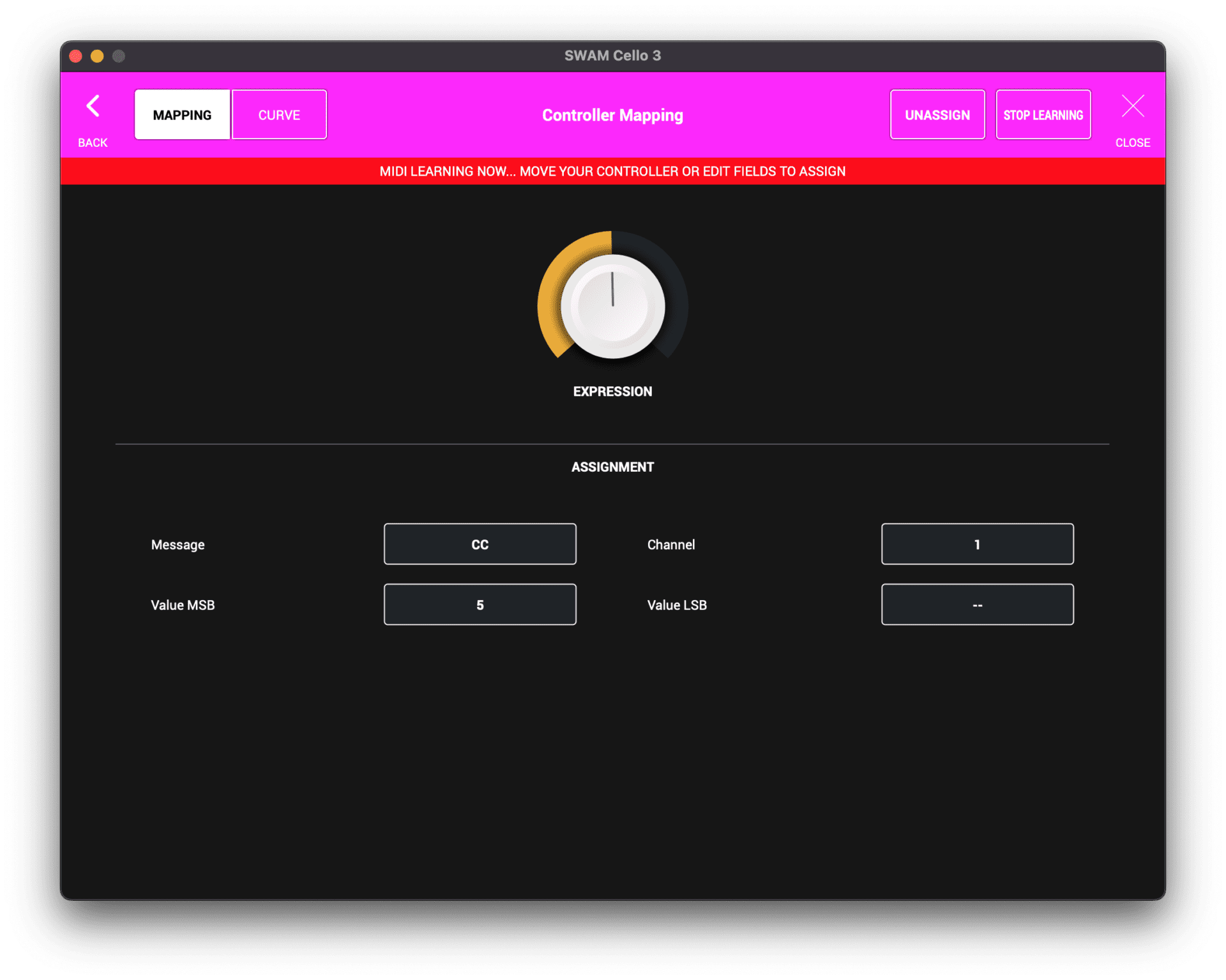Screen dimensions: 1226x980
Task: Click the yellow minimize window button
Action: click(97, 56)
